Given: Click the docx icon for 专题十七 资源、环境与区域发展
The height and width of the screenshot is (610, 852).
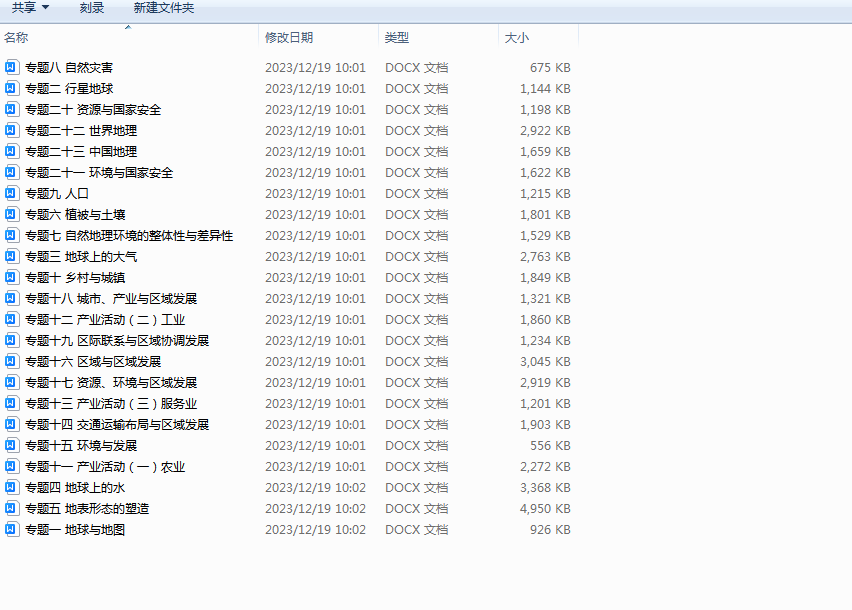Looking at the screenshot, I should click(11, 382).
